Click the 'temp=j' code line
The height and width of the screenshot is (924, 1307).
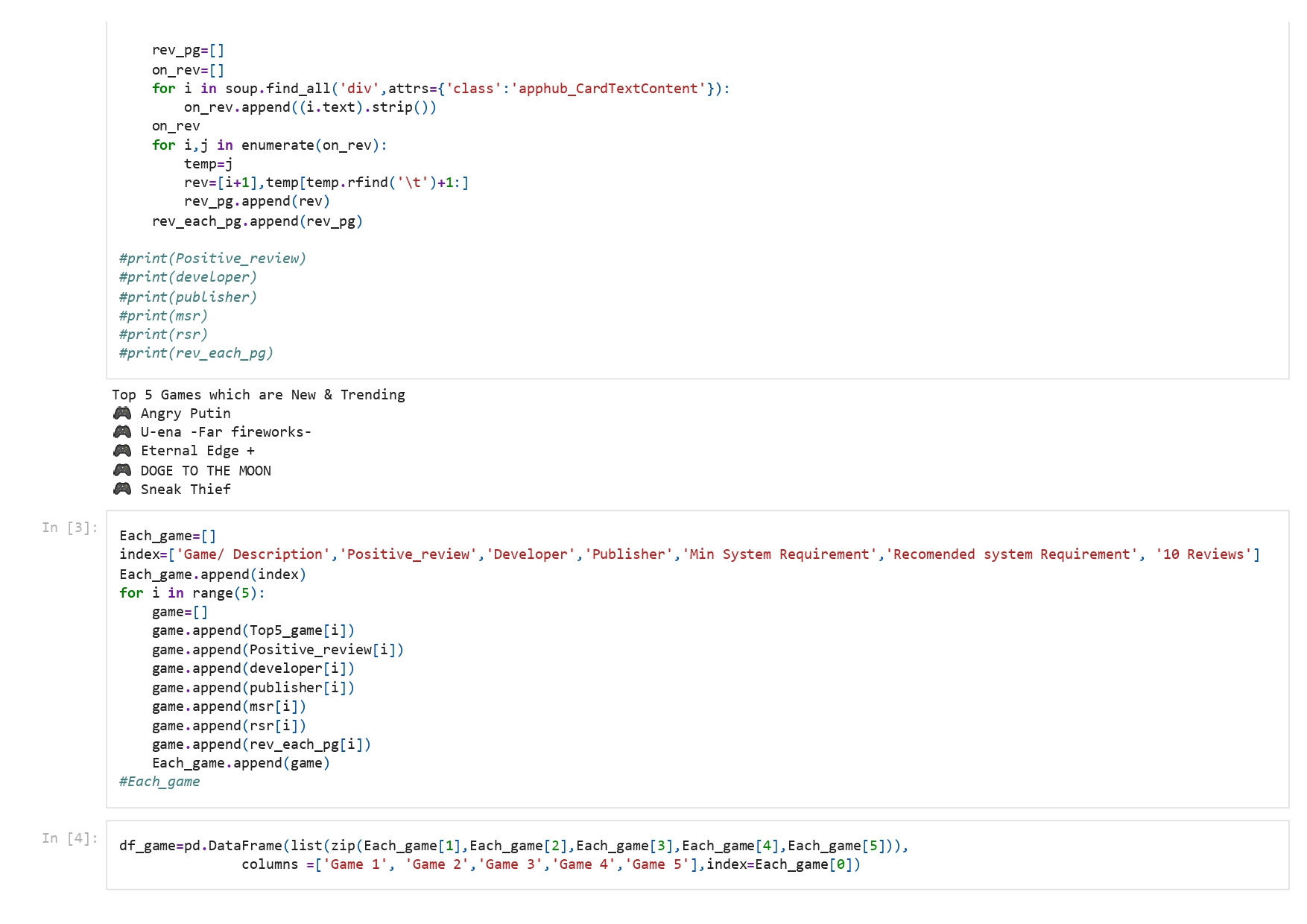coord(209,164)
